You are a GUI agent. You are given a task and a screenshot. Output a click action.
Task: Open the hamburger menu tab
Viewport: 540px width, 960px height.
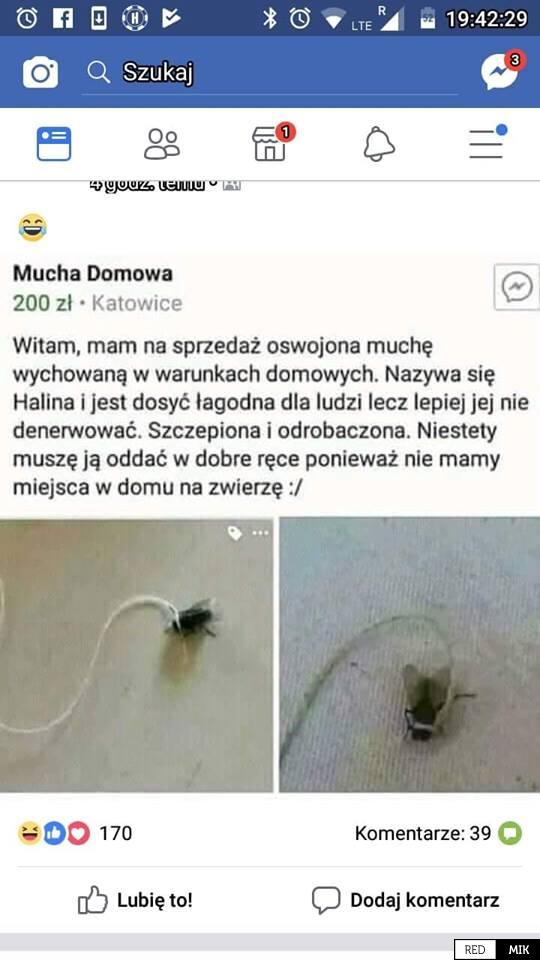[488, 142]
